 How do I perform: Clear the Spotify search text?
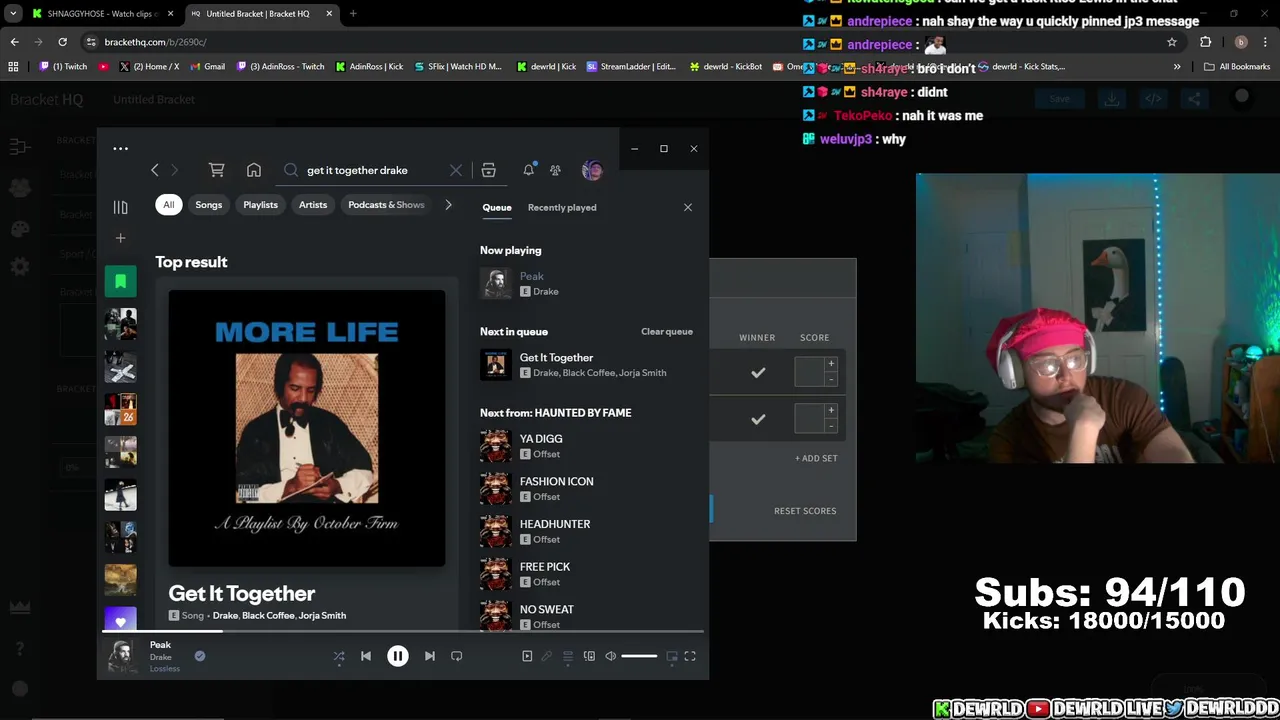click(x=456, y=170)
